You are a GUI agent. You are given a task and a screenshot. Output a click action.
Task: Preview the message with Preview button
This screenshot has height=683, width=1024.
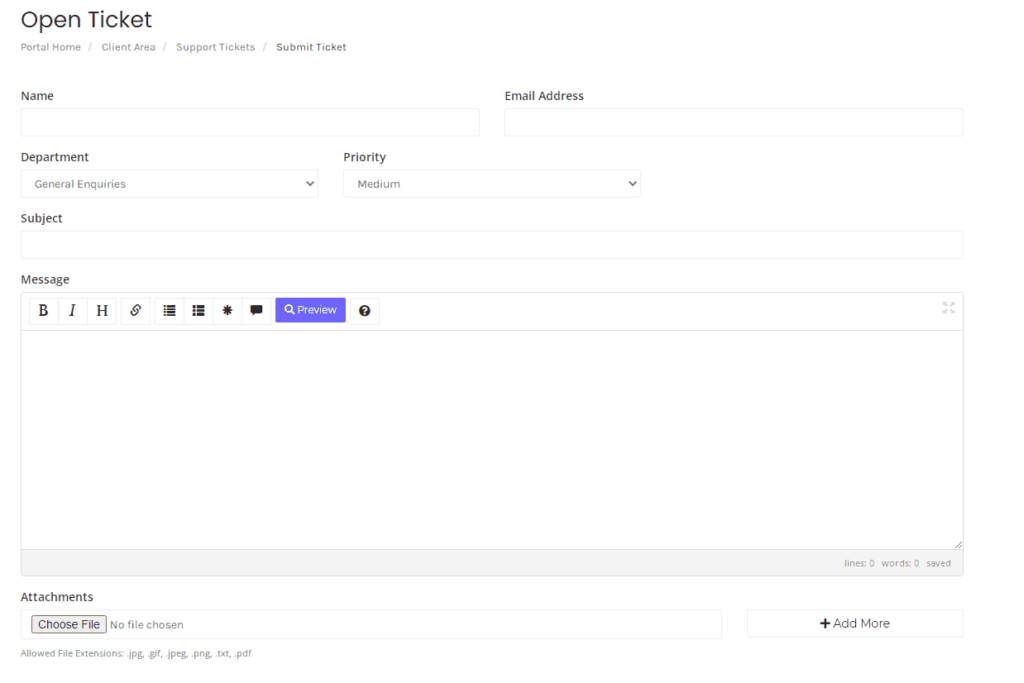tap(310, 310)
